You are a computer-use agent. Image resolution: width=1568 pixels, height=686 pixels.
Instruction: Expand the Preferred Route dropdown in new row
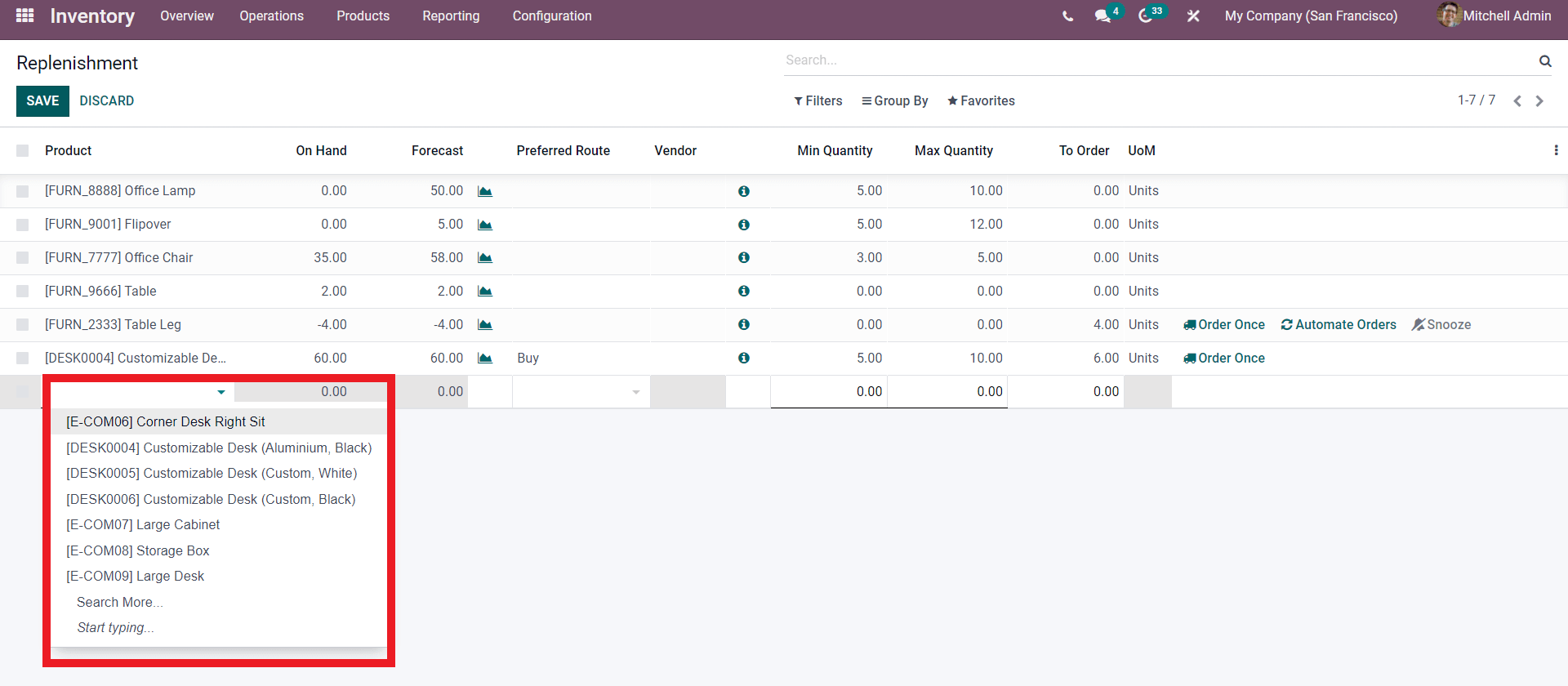point(635,392)
